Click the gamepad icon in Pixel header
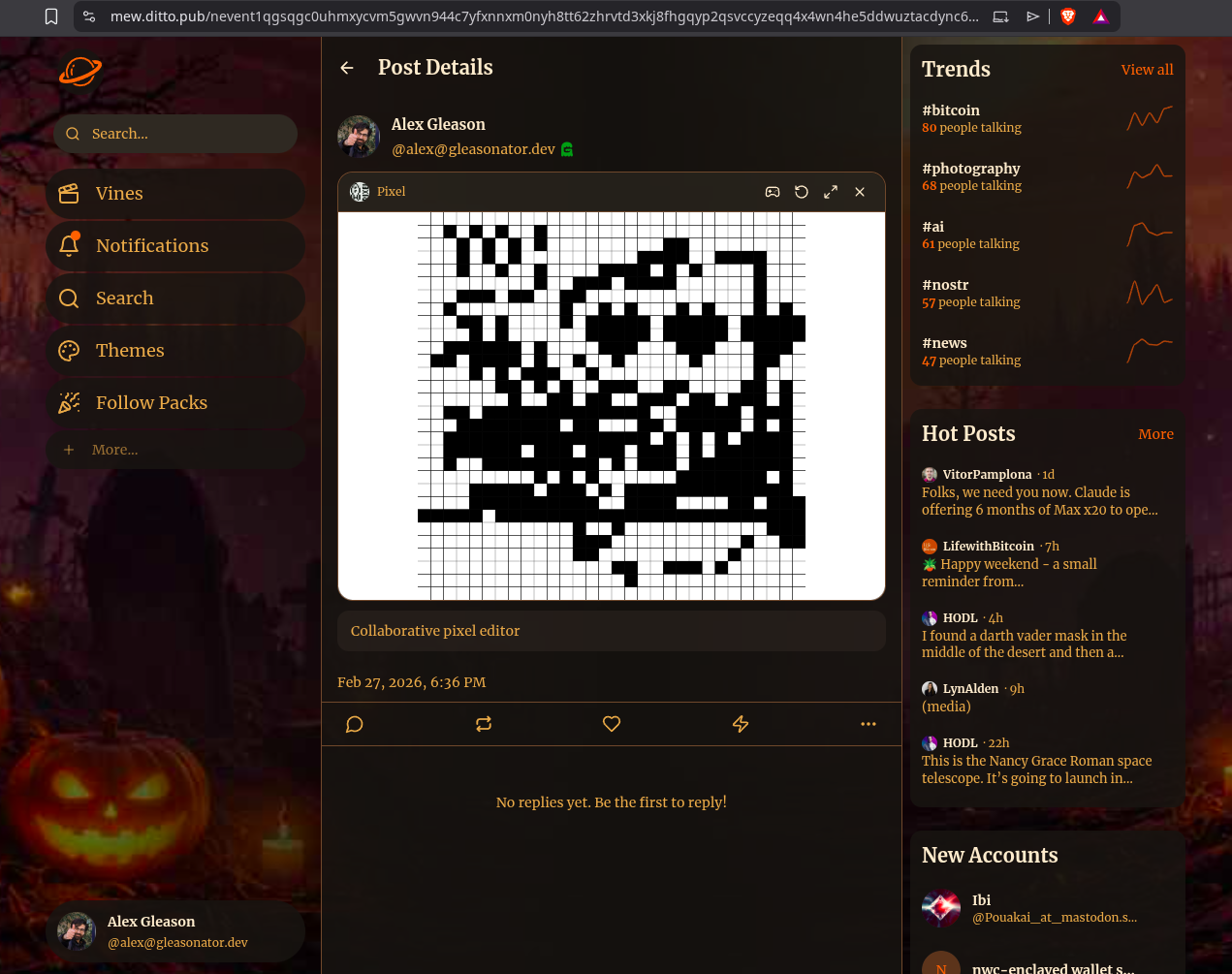 pos(773,192)
